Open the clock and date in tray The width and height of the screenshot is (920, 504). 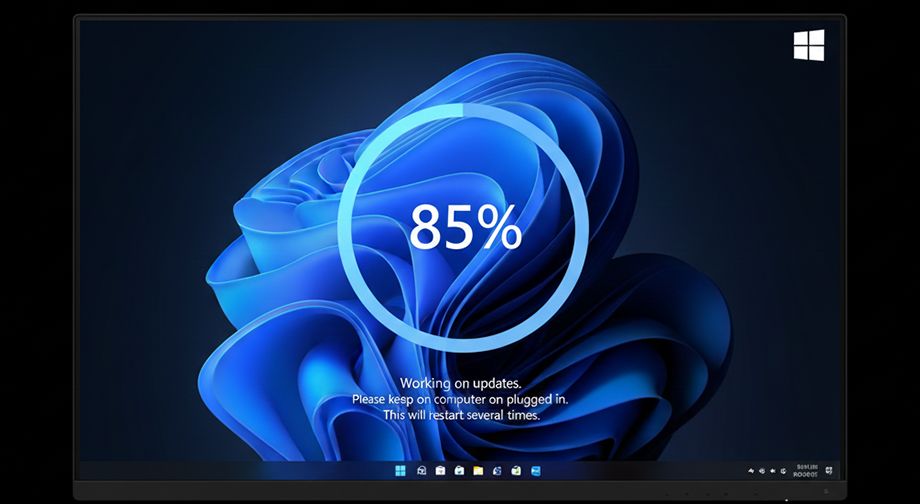tap(806, 470)
